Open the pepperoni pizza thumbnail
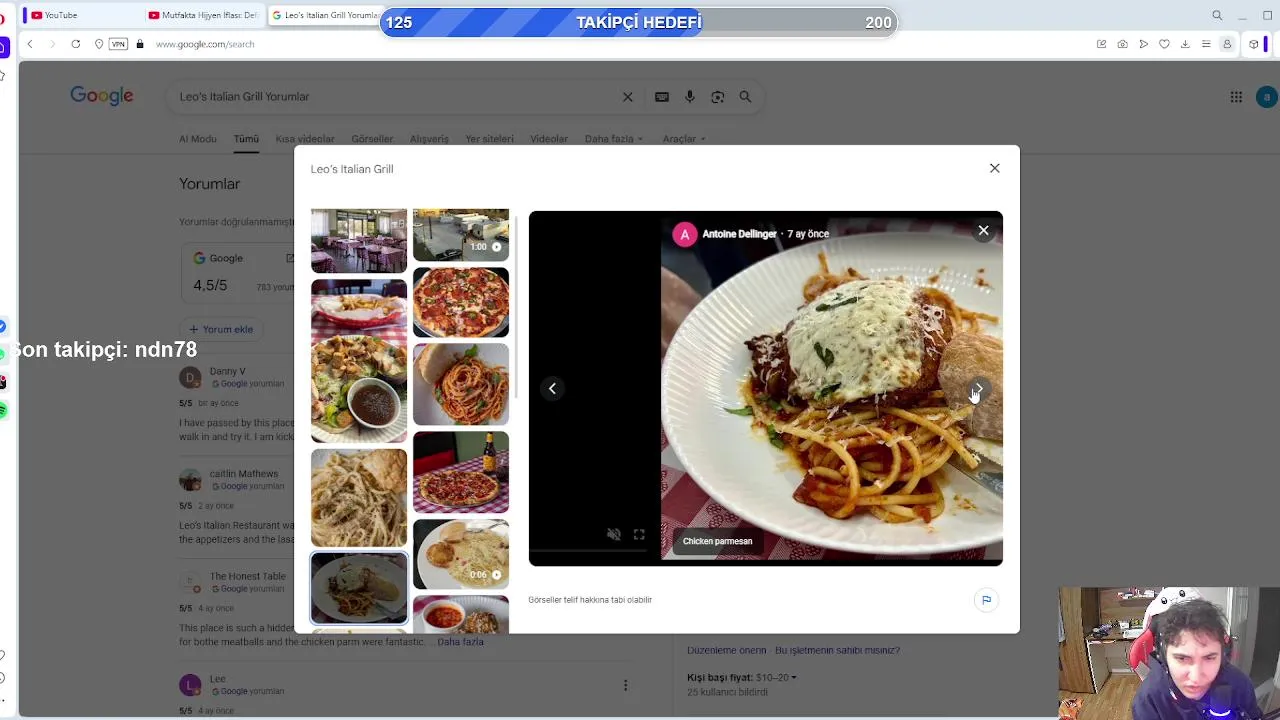Screen dimensions: 1280x720 [461, 302]
